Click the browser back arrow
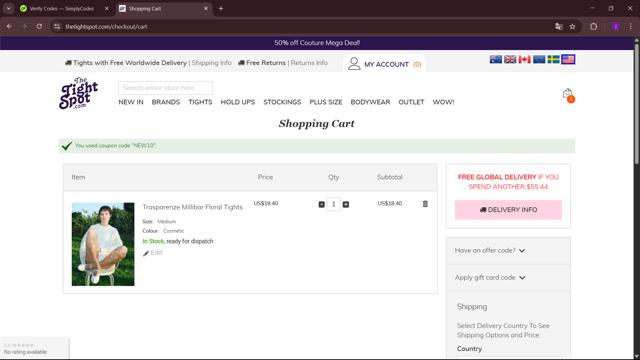This screenshot has width=640, height=360. coord(9,27)
